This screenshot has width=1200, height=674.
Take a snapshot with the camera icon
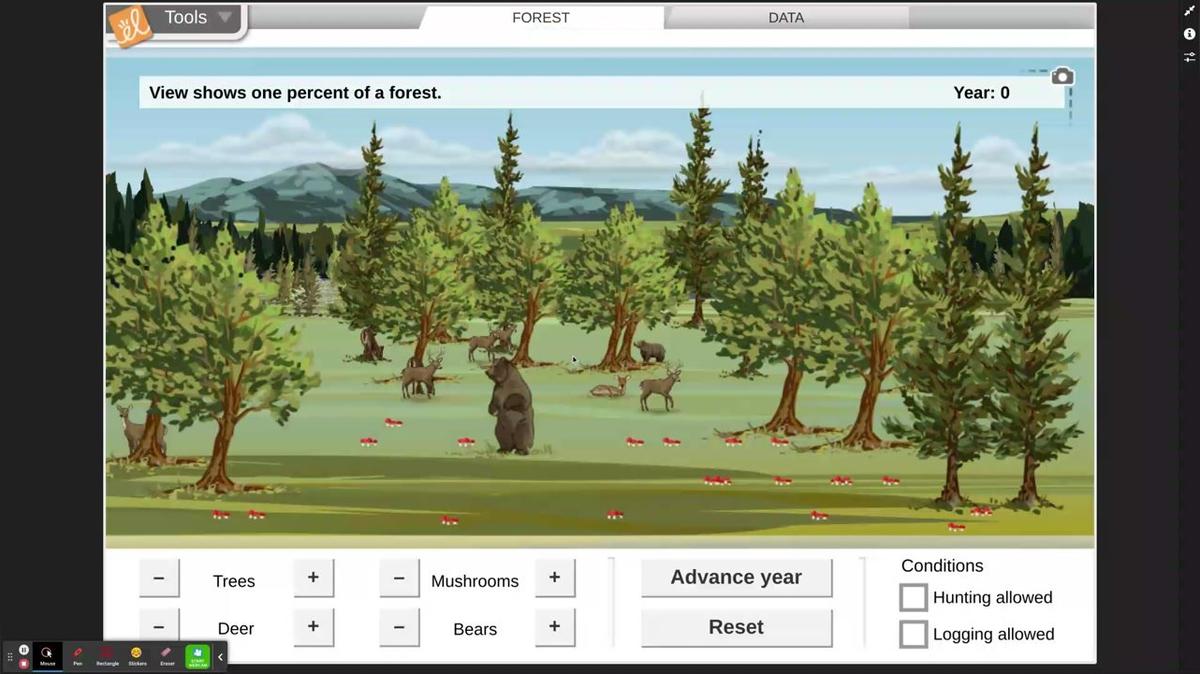pyautogui.click(x=1062, y=77)
